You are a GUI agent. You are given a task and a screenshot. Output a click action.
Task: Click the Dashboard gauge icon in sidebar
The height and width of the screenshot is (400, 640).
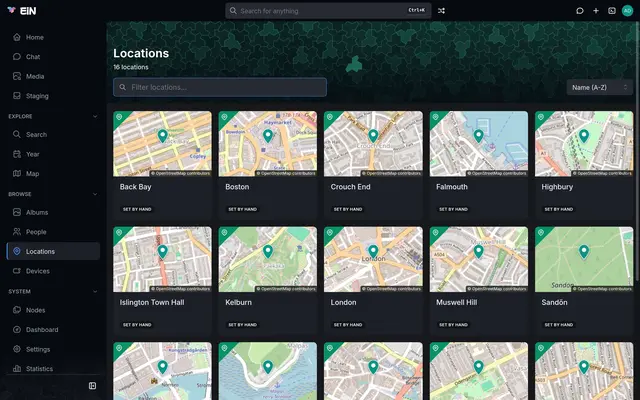tap(17, 330)
